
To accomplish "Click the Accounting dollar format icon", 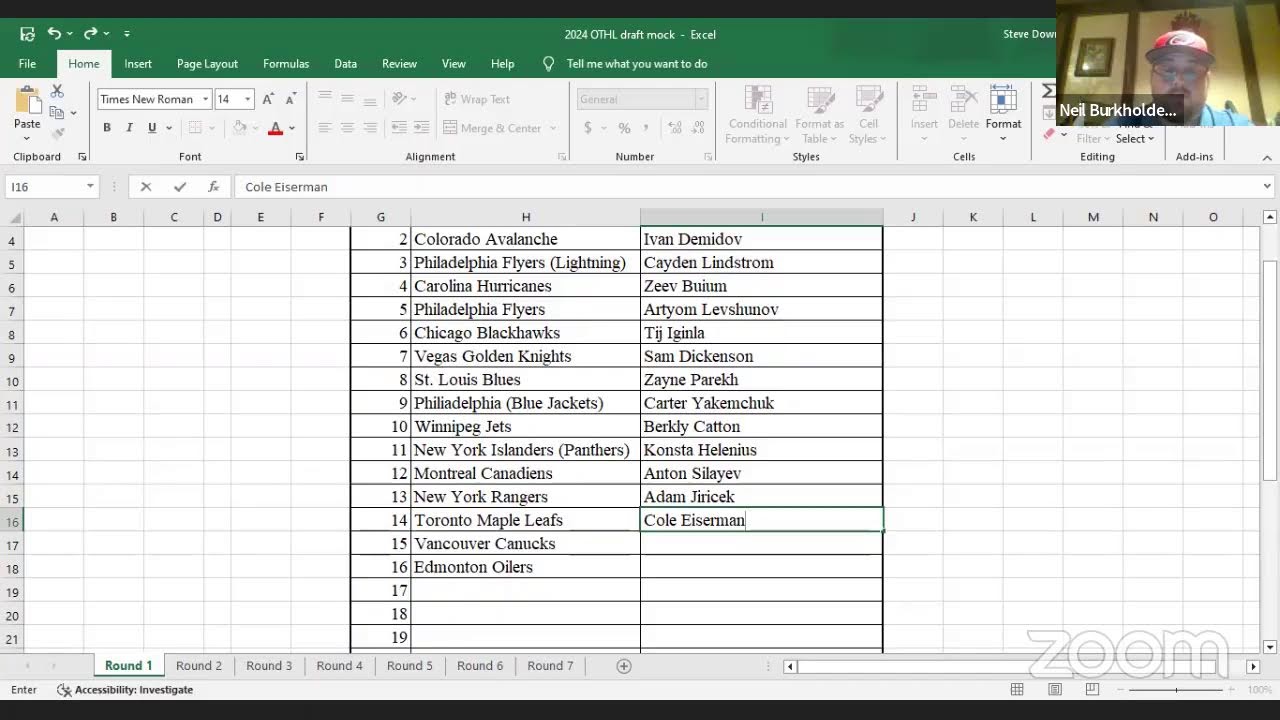I will pos(588,128).
